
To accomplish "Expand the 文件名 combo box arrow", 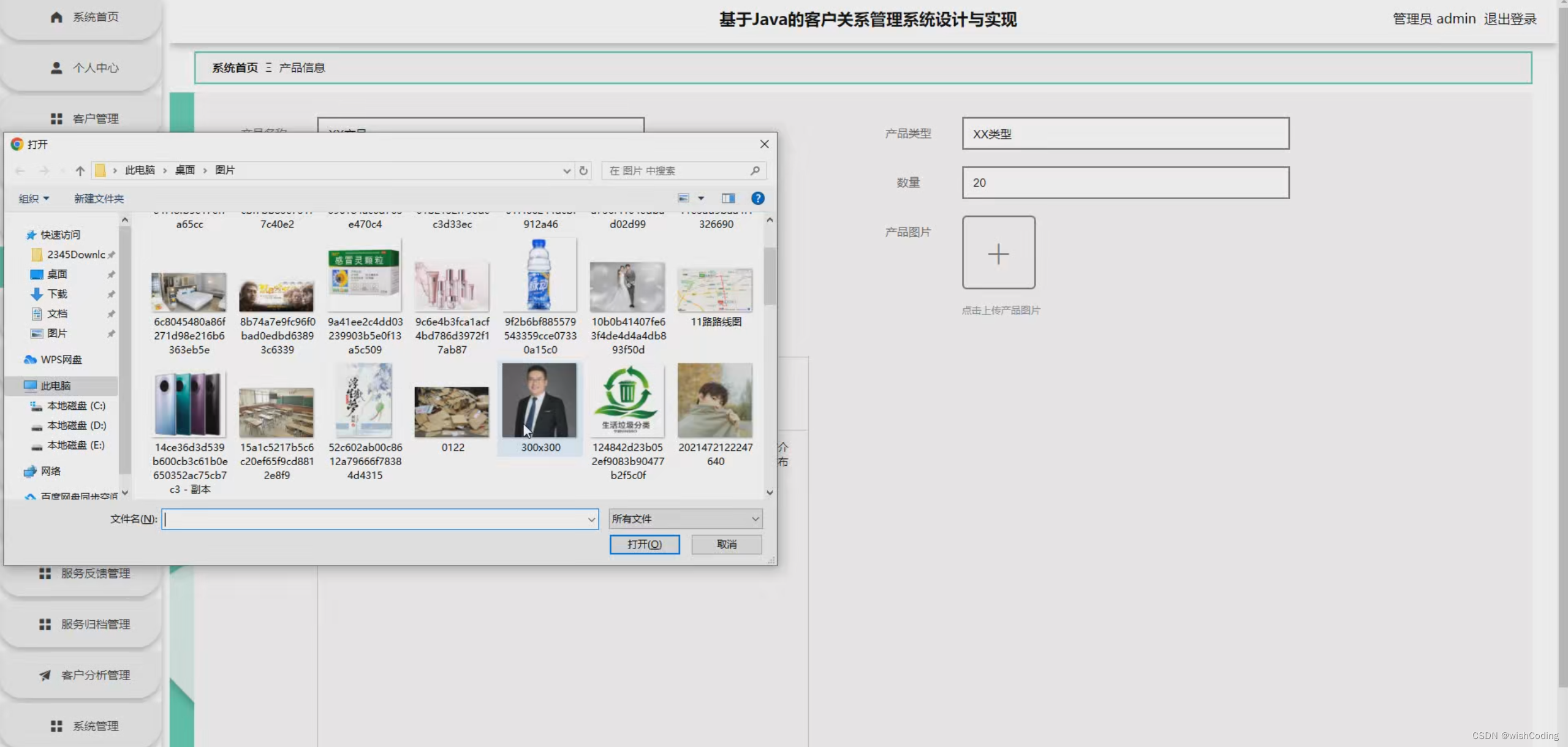I will point(591,519).
